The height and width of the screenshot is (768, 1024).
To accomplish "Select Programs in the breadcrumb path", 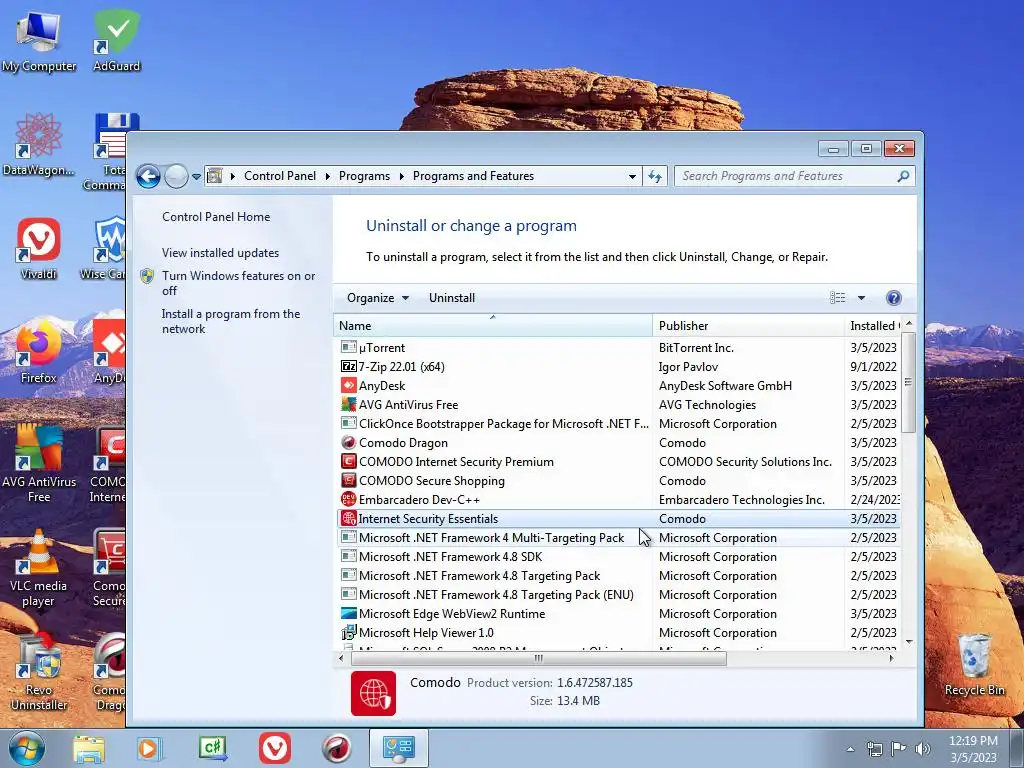I will [364, 176].
